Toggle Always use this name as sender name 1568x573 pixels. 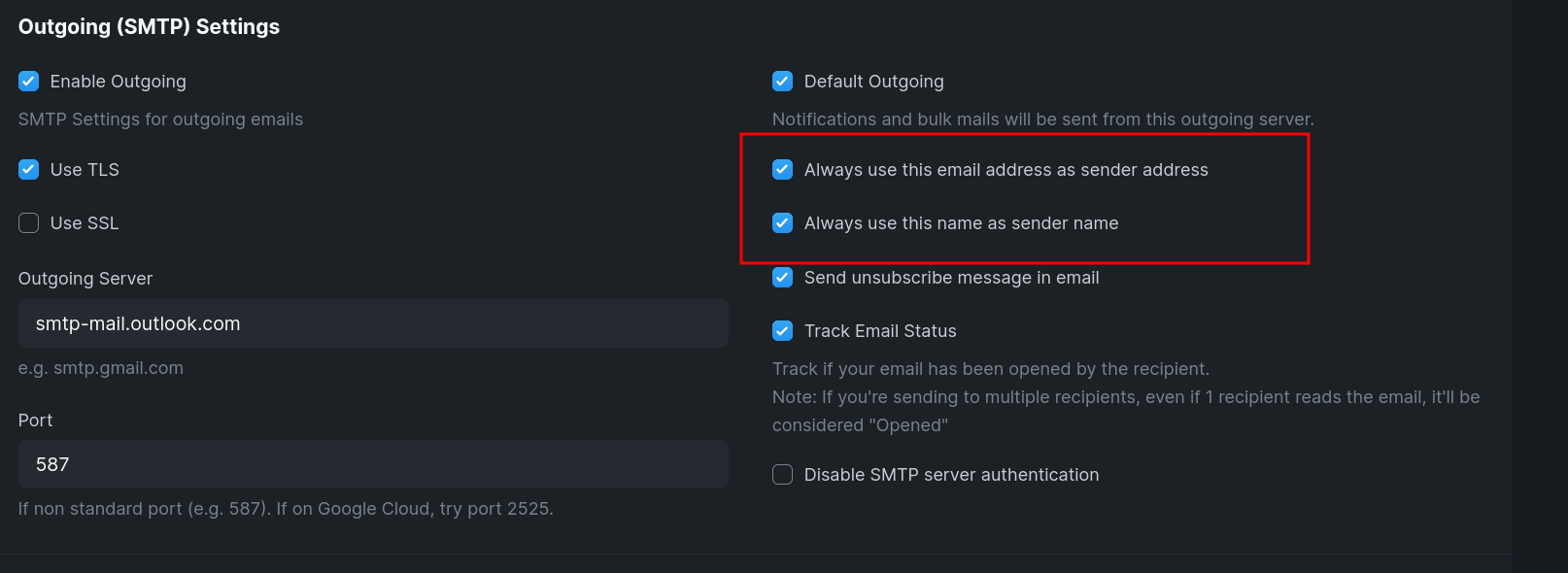coord(783,223)
